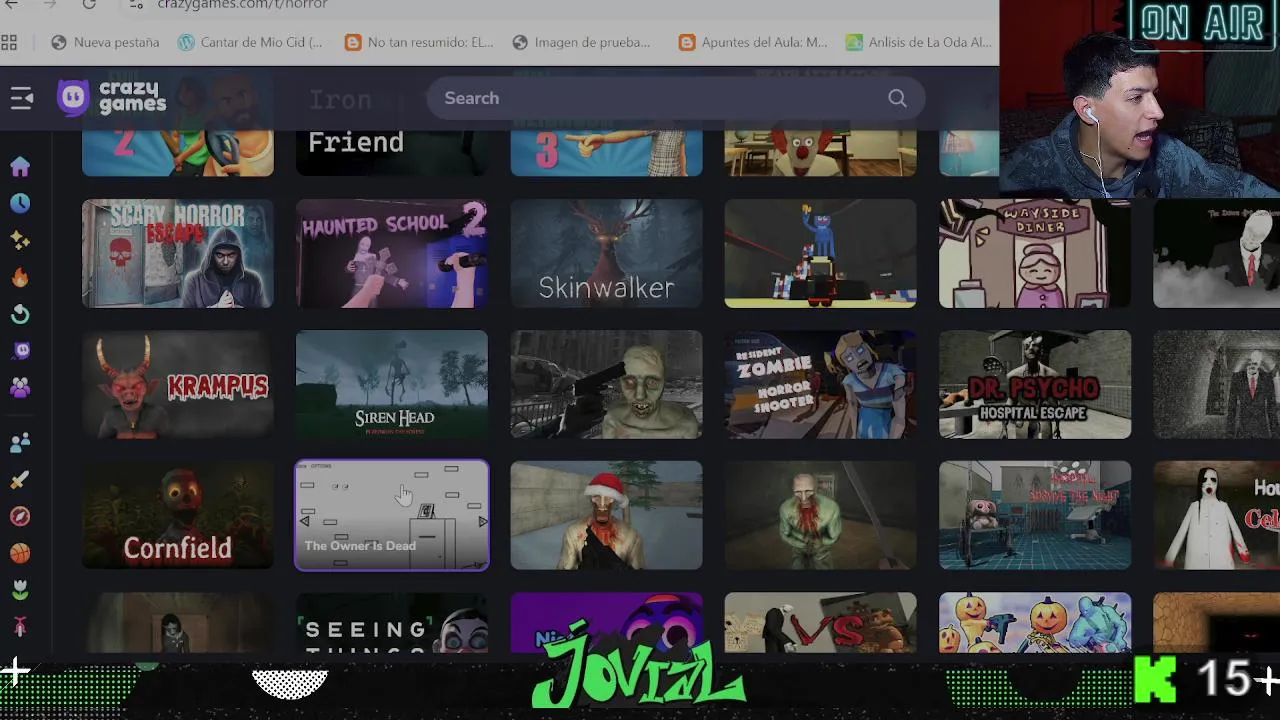
Task: Open The Owner Is Dead game
Action: click(x=392, y=515)
